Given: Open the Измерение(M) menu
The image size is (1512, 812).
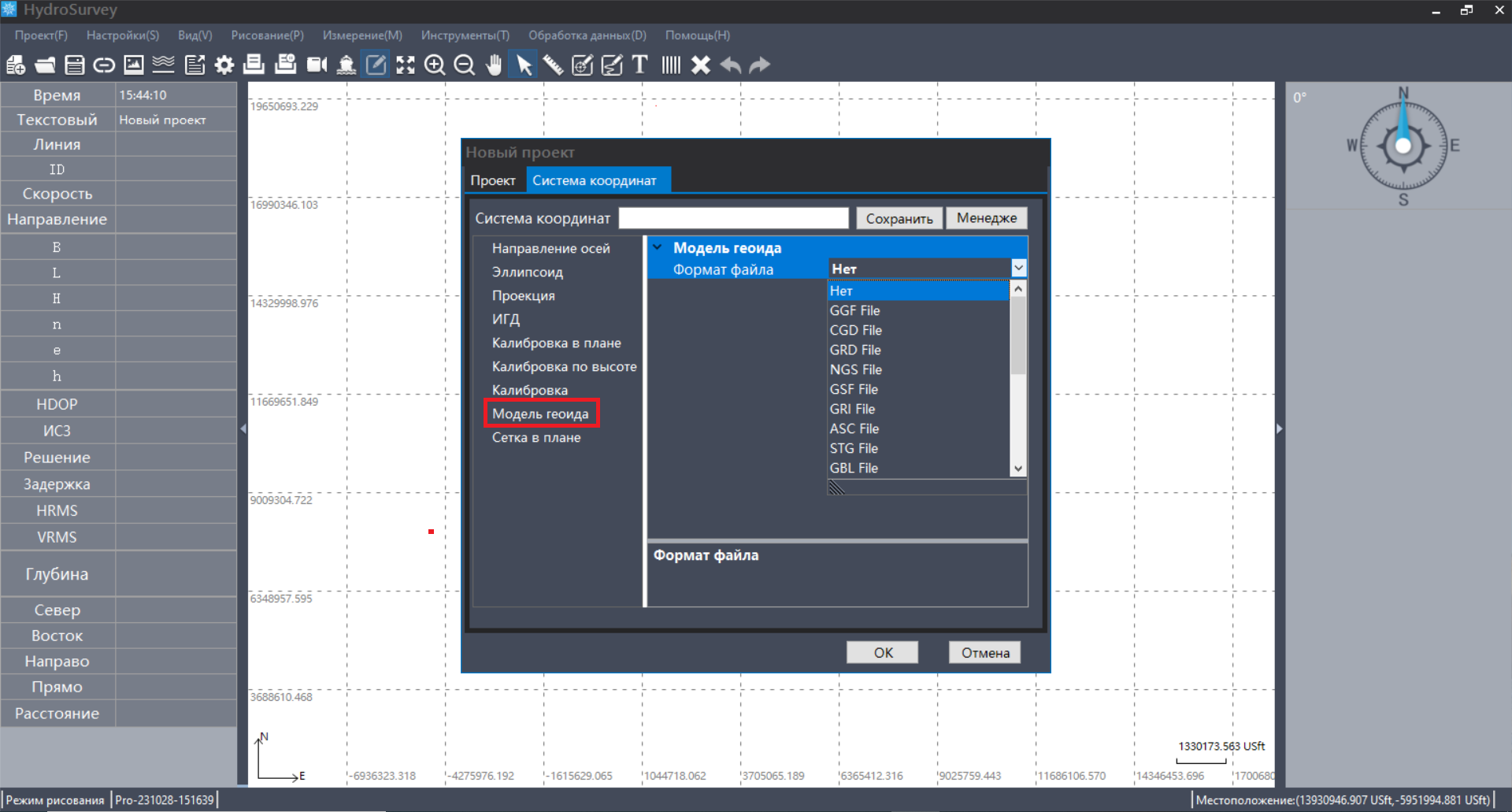Looking at the screenshot, I should pos(362,35).
